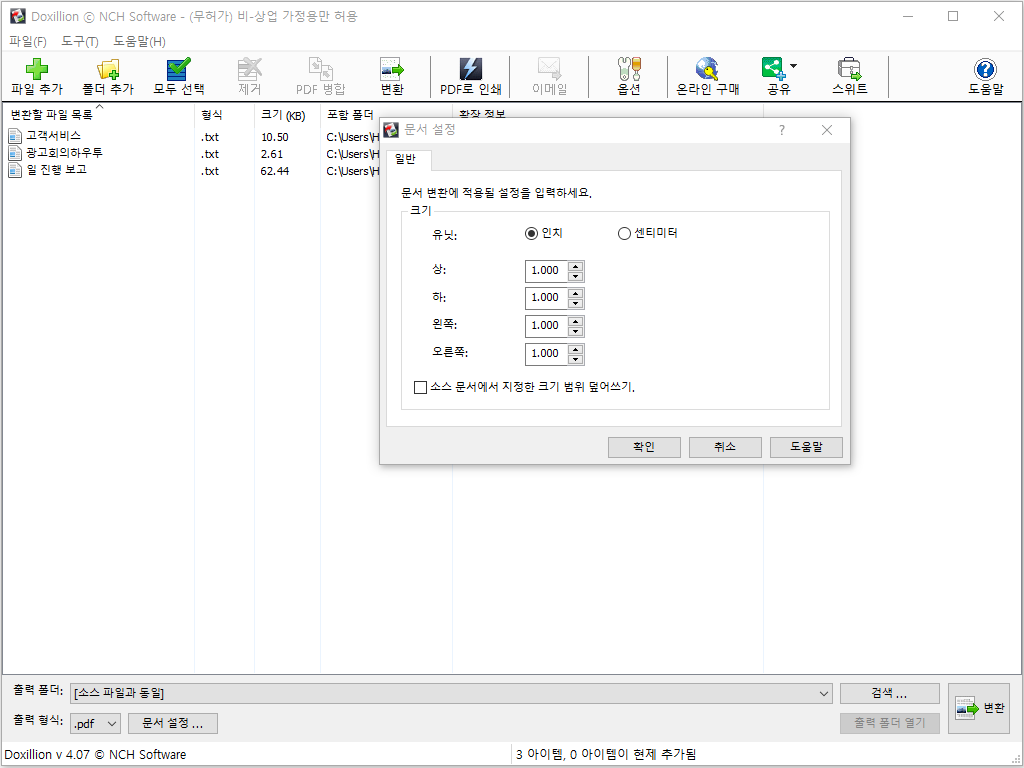This screenshot has height=768, width=1024.
Task: Click the file size value 2.61
Action: coord(272,154)
